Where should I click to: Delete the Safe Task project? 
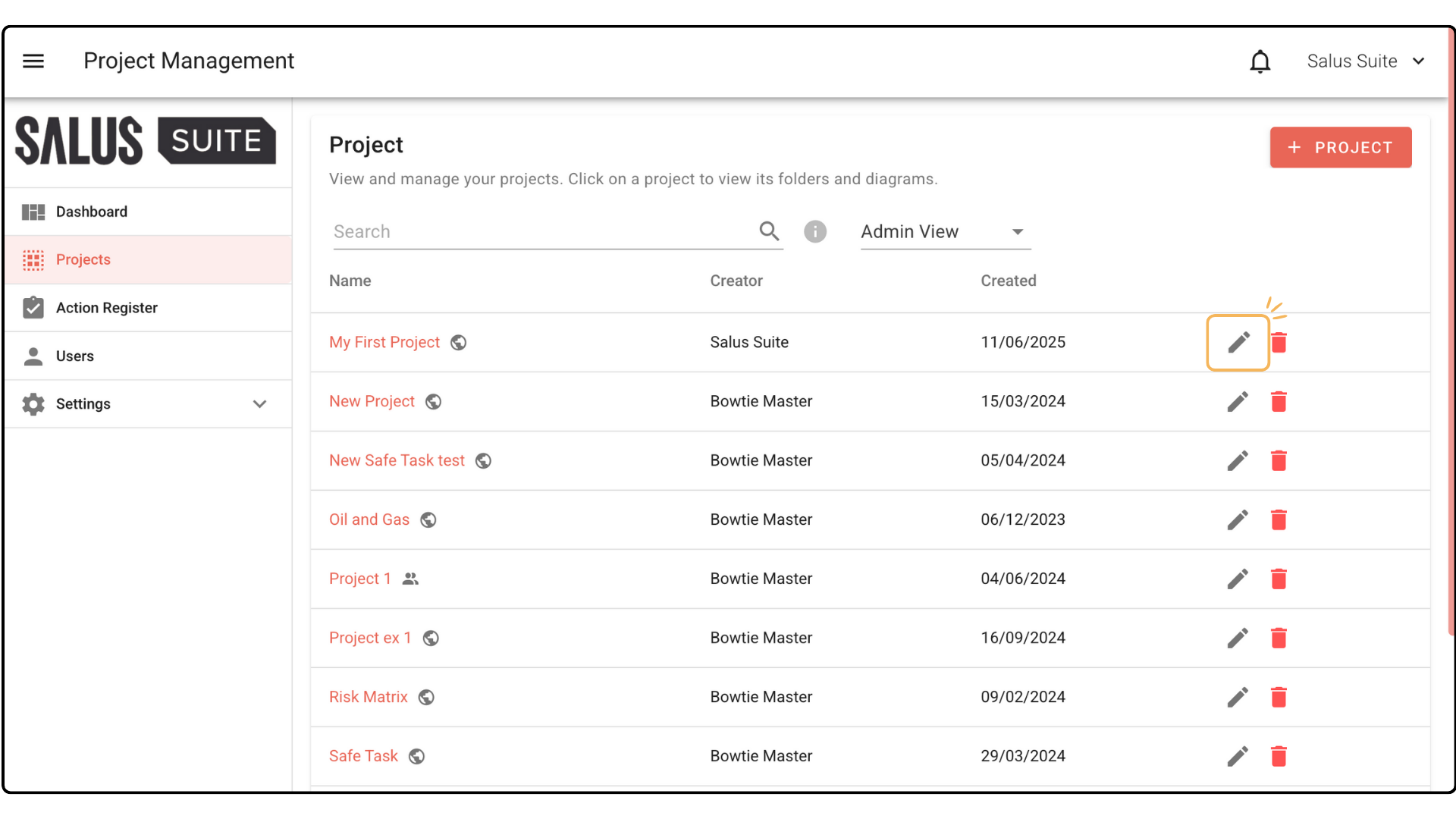click(x=1279, y=757)
